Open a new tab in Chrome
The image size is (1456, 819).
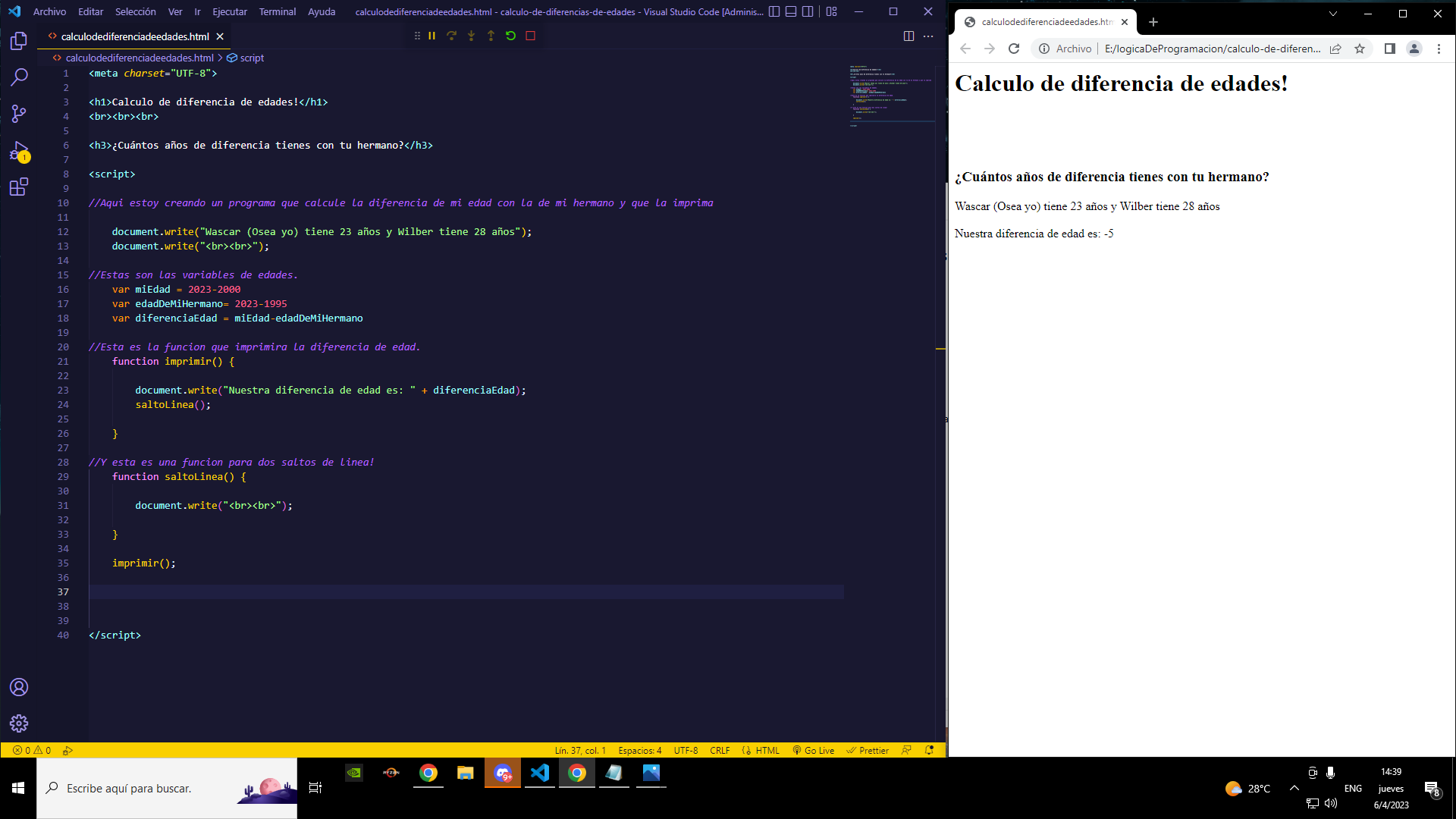[x=1153, y=22]
